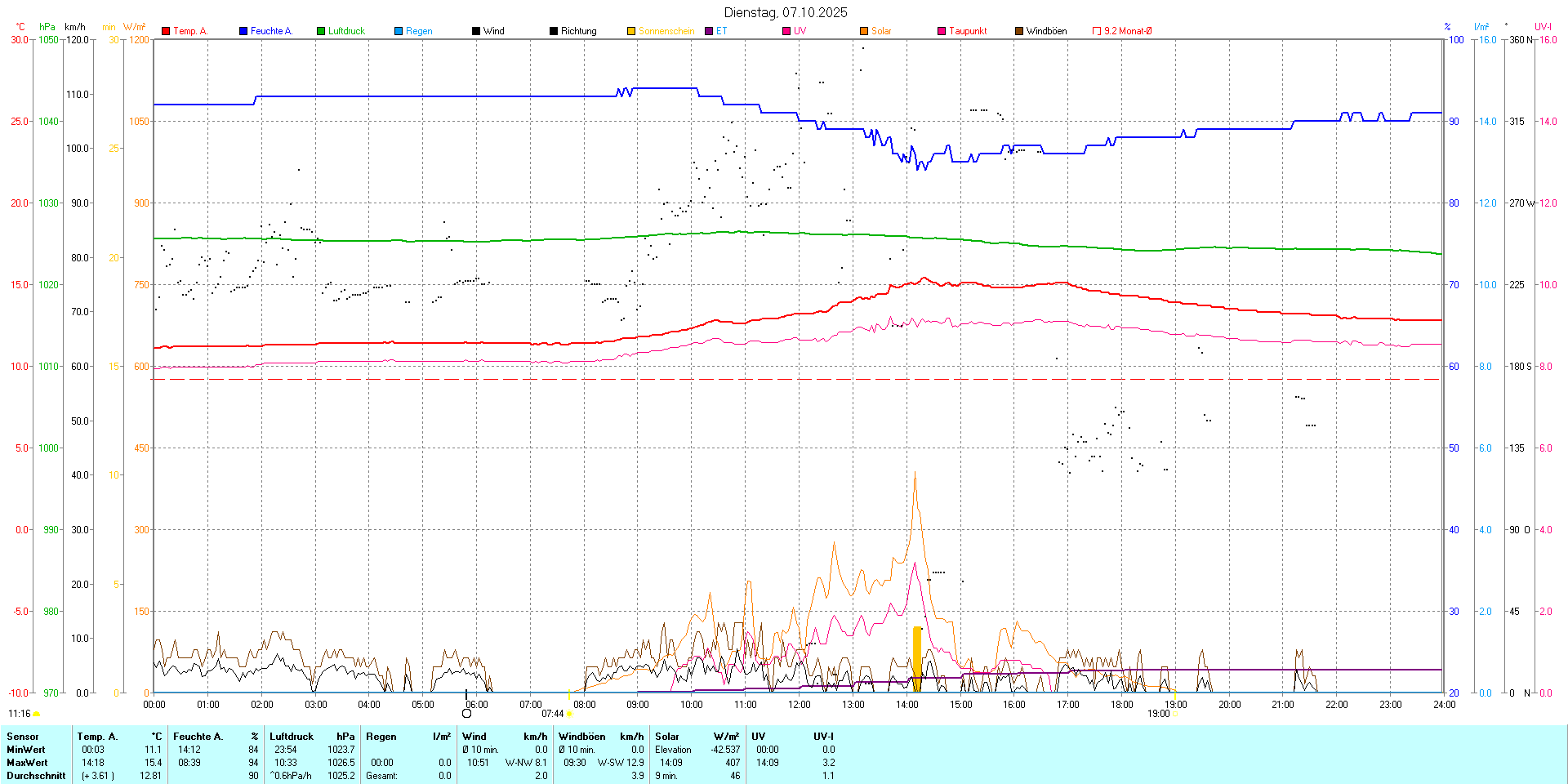The image size is (1568, 784).
Task: Click the green Luftdruck legend square
Action: click(321, 31)
